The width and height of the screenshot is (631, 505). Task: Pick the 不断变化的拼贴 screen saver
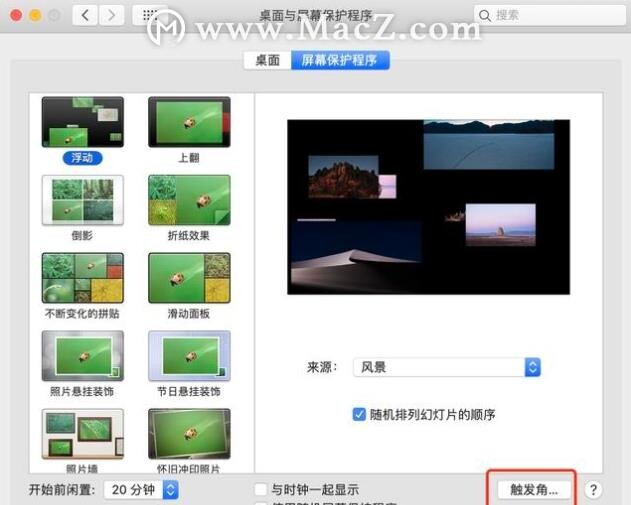click(x=82, y=278)
